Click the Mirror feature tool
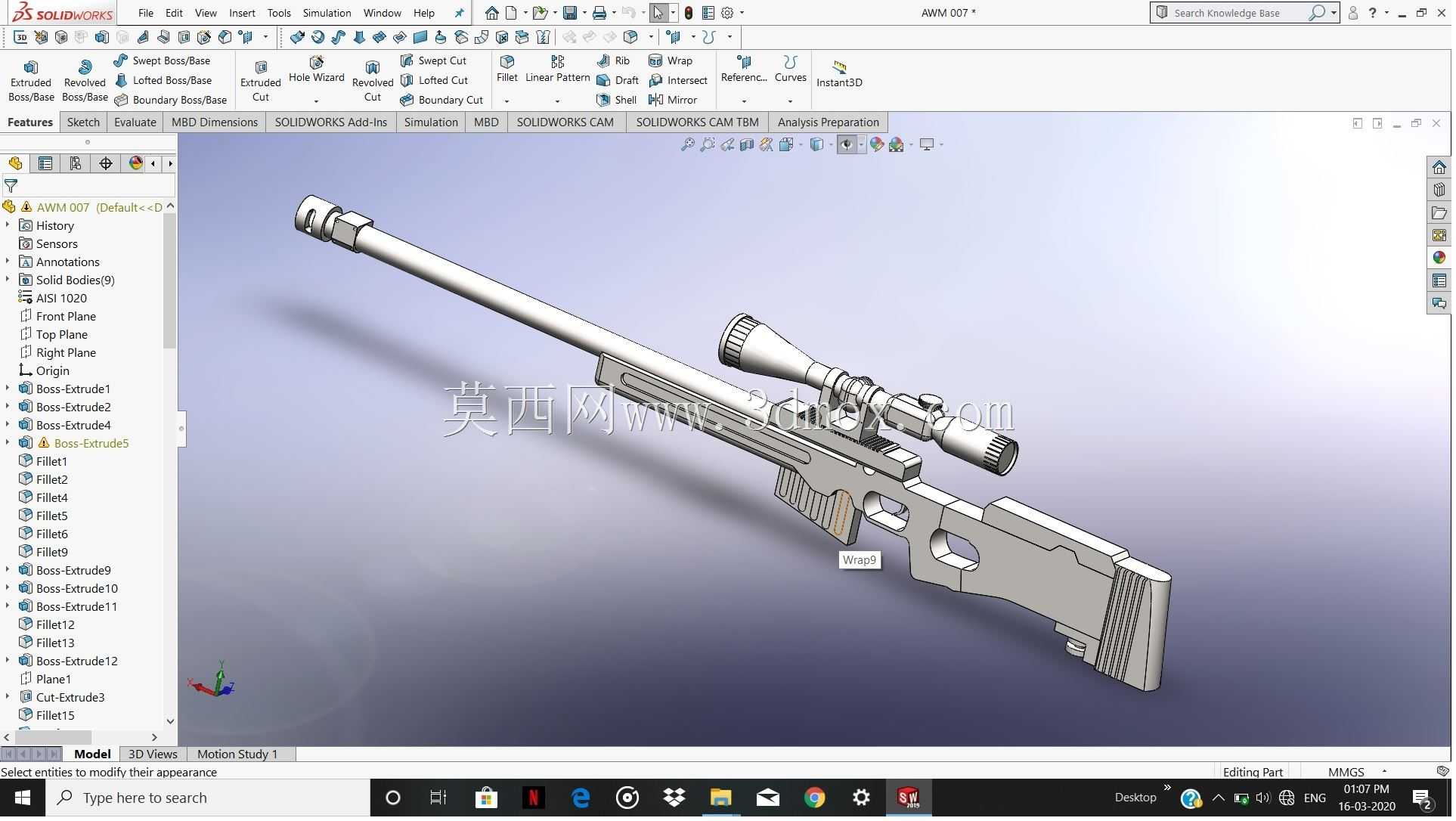Screen dimensions: 1456x821 (673, 100)
